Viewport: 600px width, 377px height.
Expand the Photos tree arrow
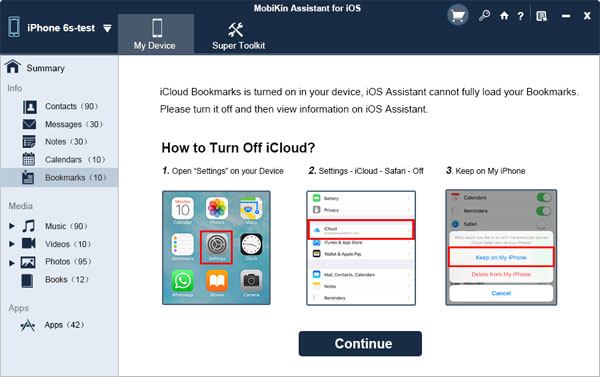(x=12, y=263)
